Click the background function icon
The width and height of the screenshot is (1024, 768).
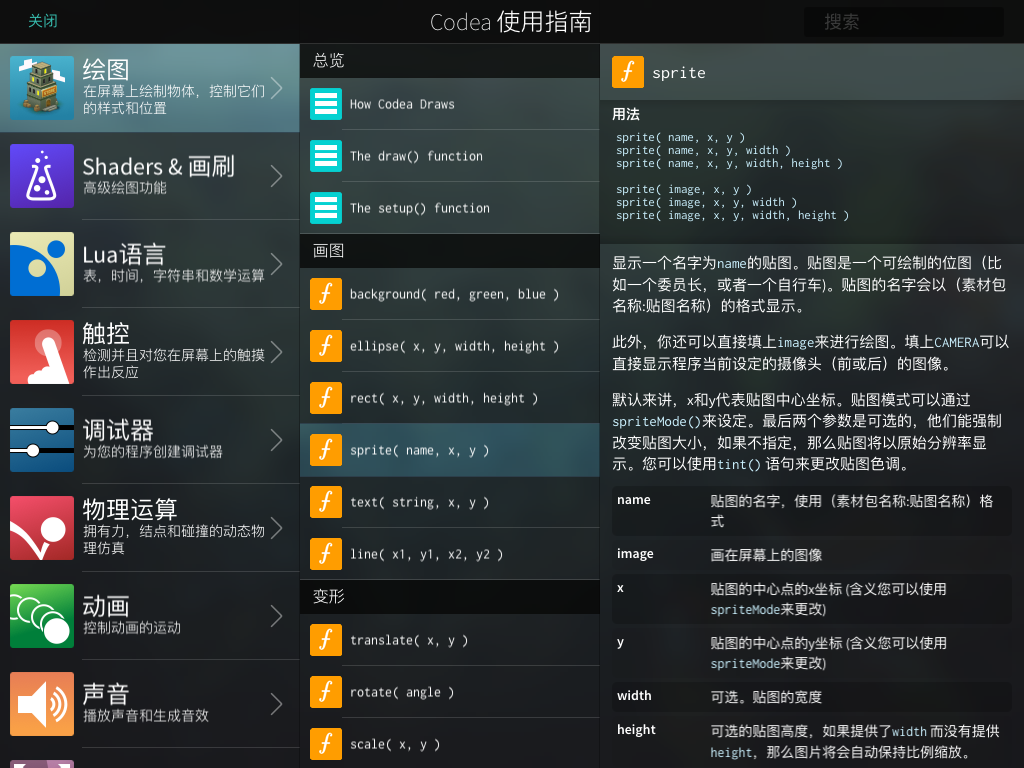click(x=326, y=294)
